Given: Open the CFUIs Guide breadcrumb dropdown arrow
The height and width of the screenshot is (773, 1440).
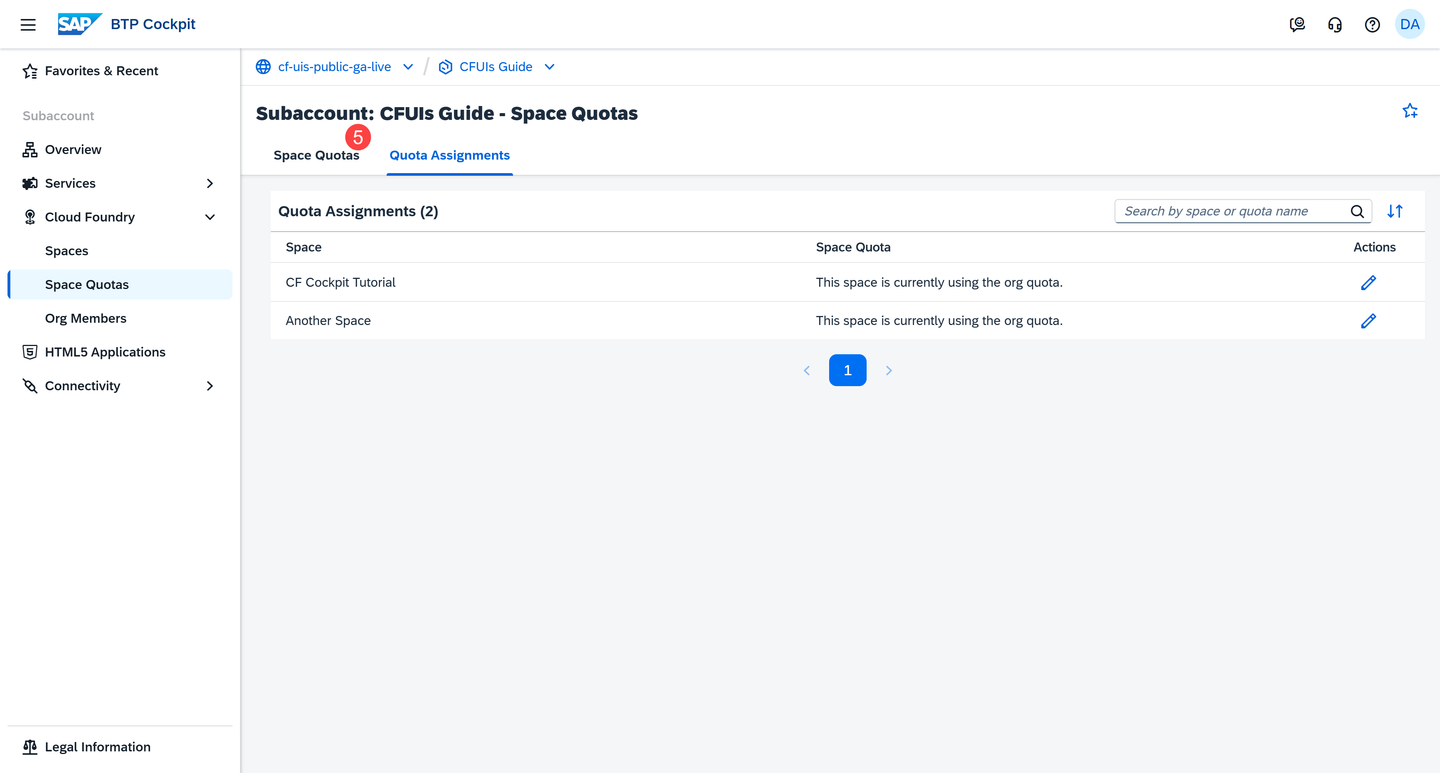Looking at the screenshot, I should click(549, 67).
